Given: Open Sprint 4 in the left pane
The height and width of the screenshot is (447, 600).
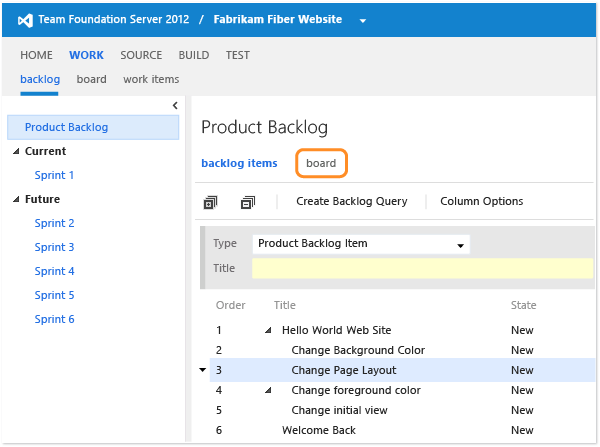Looking at the screenshot, I should (54, 271).
